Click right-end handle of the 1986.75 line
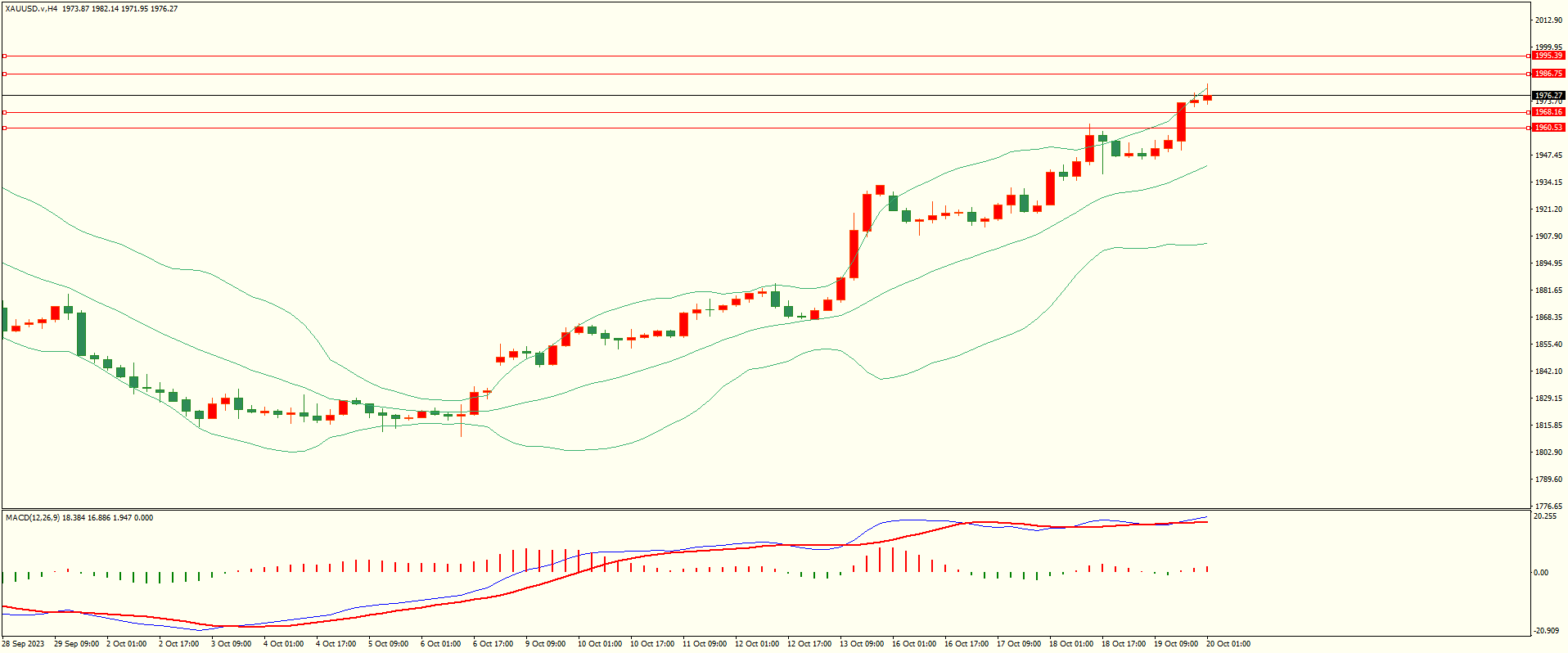This screenshot has height=653, width=1568. [x=1530, y=74]
